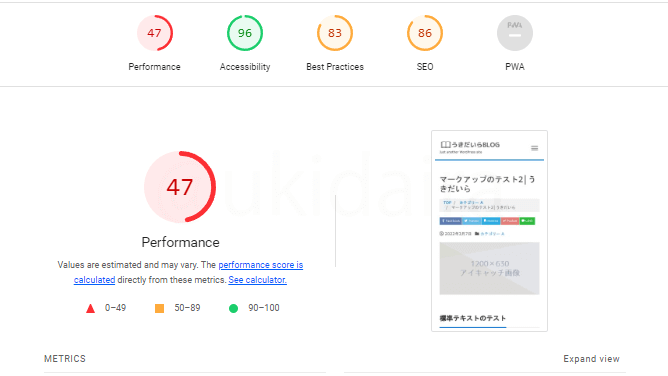
Task: Click the large Performance 47 gauge
Action: tap(180, 187)
